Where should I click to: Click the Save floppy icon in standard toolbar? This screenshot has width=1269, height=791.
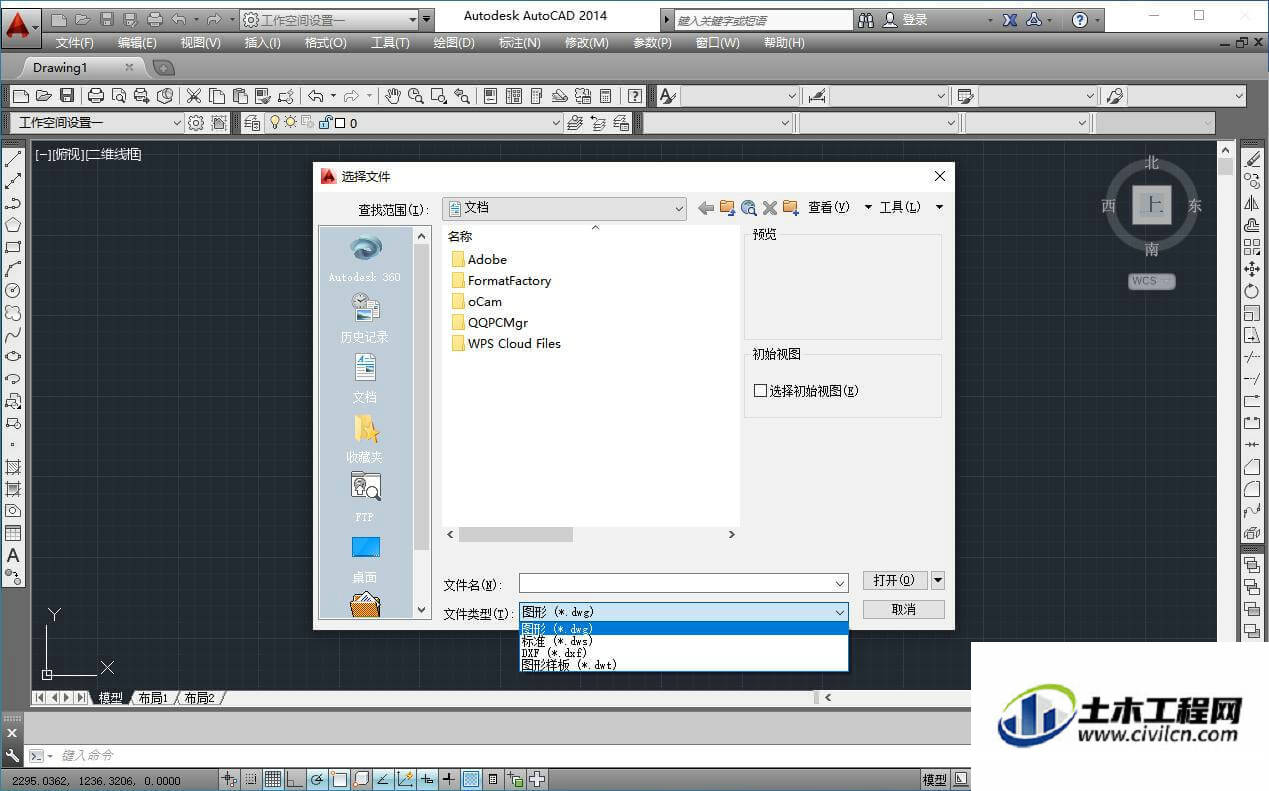point(67,96)
